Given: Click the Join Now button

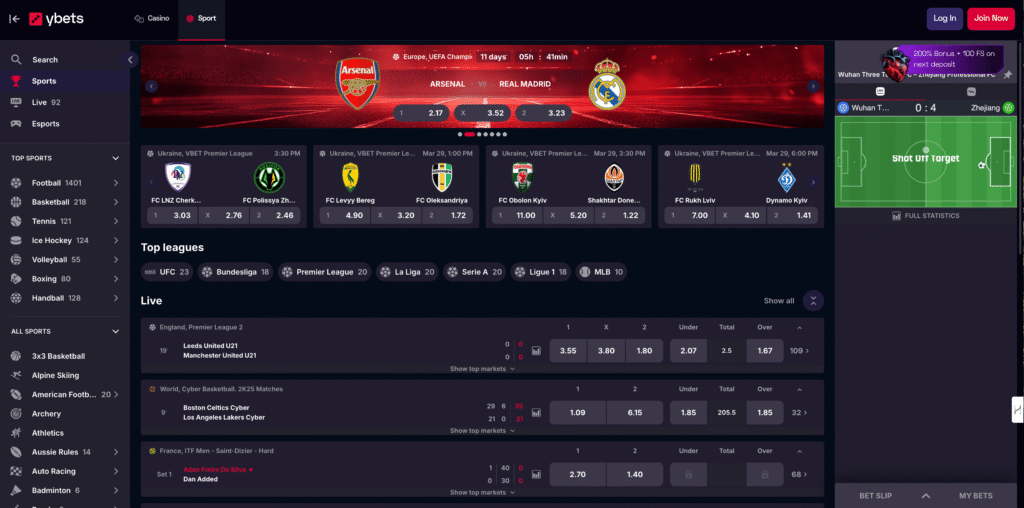Looking at the screenshot, I should pyautogui.click(x=991, y=18).
